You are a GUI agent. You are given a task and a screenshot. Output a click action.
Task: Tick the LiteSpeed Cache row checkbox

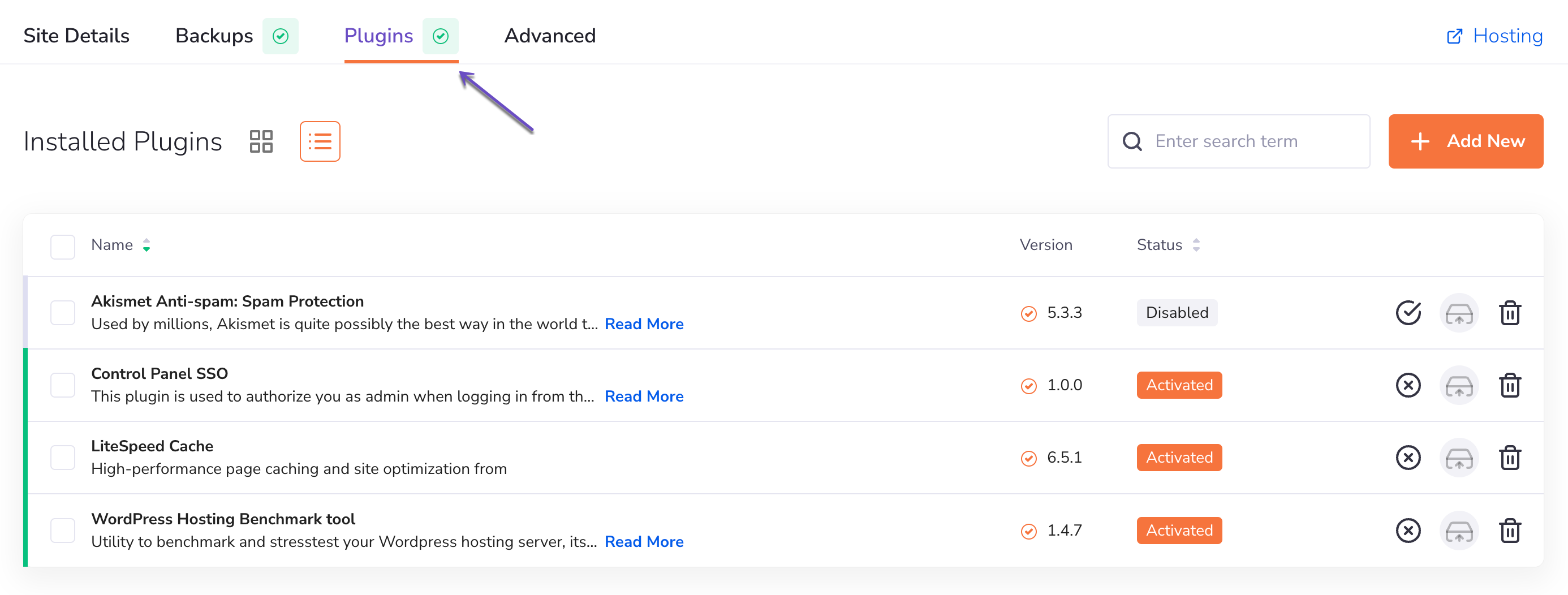pos(63,458)
